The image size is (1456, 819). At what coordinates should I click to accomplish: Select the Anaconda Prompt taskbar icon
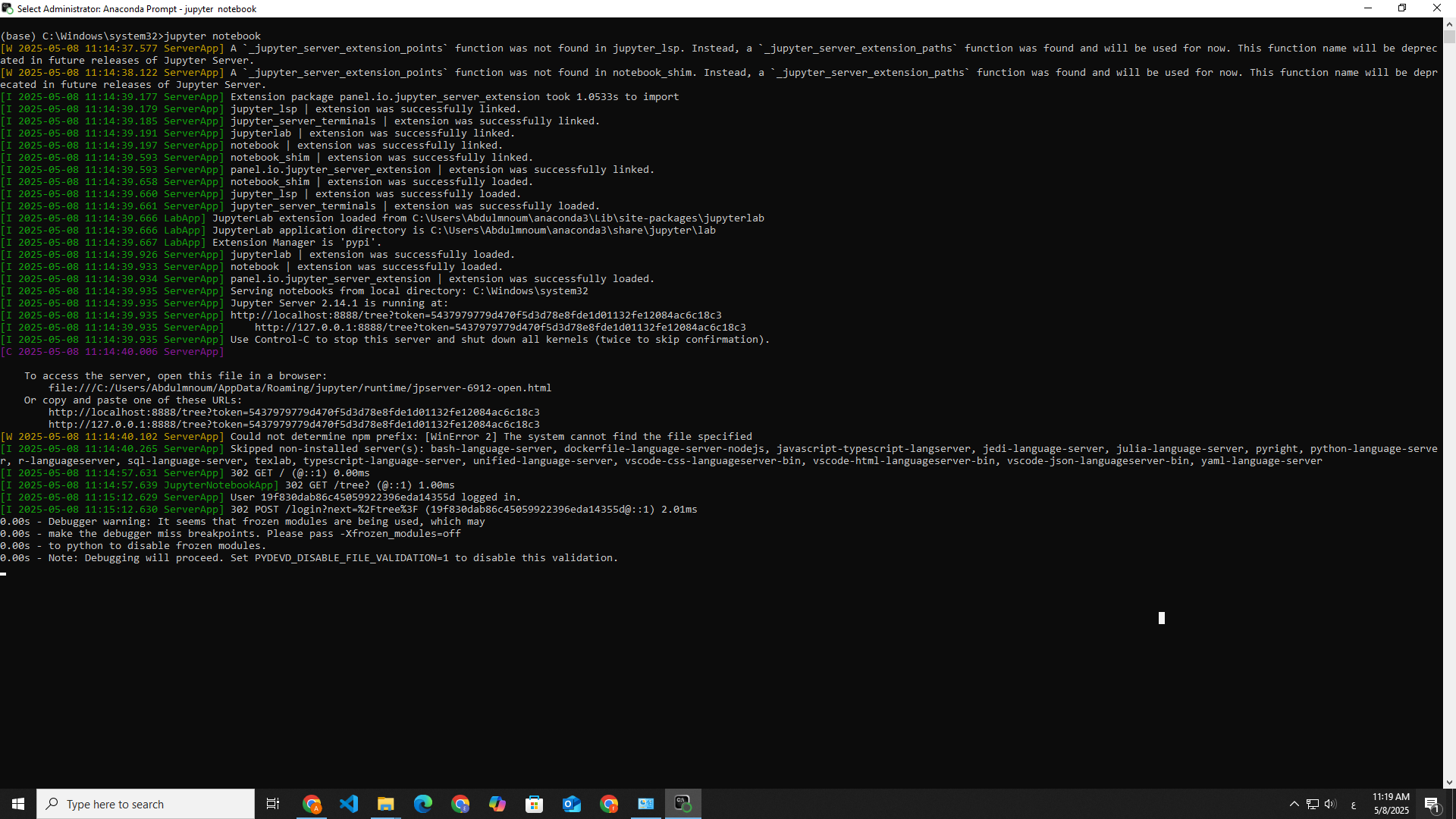682,804
